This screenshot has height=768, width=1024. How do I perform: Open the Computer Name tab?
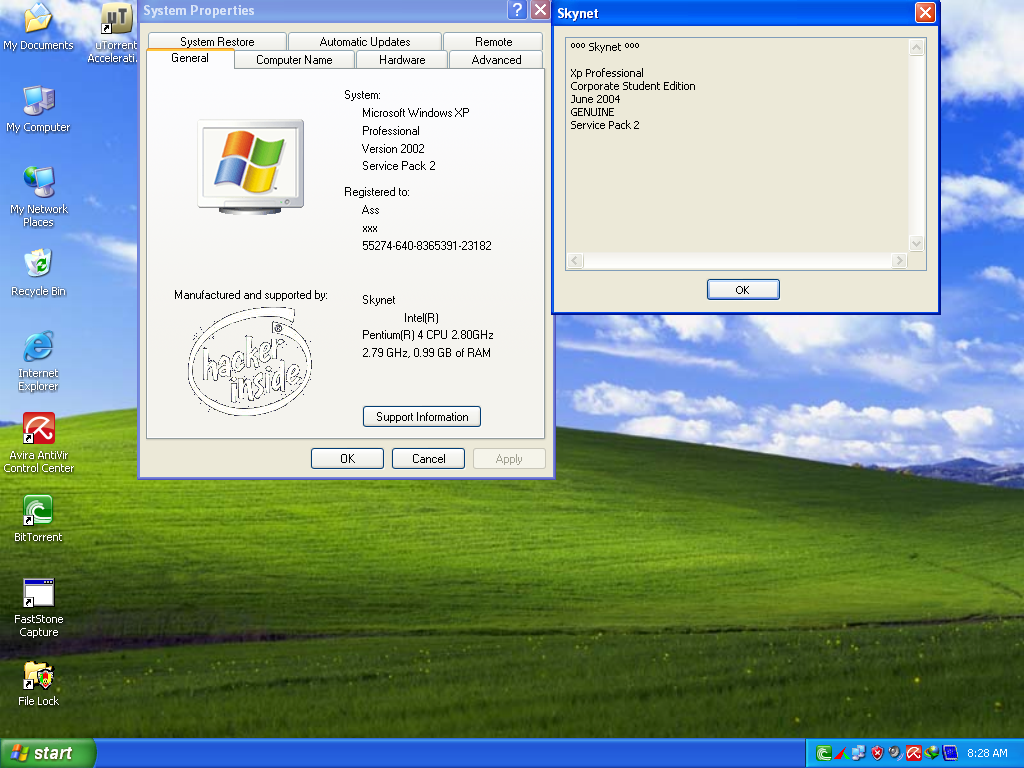tap(294, 59)
